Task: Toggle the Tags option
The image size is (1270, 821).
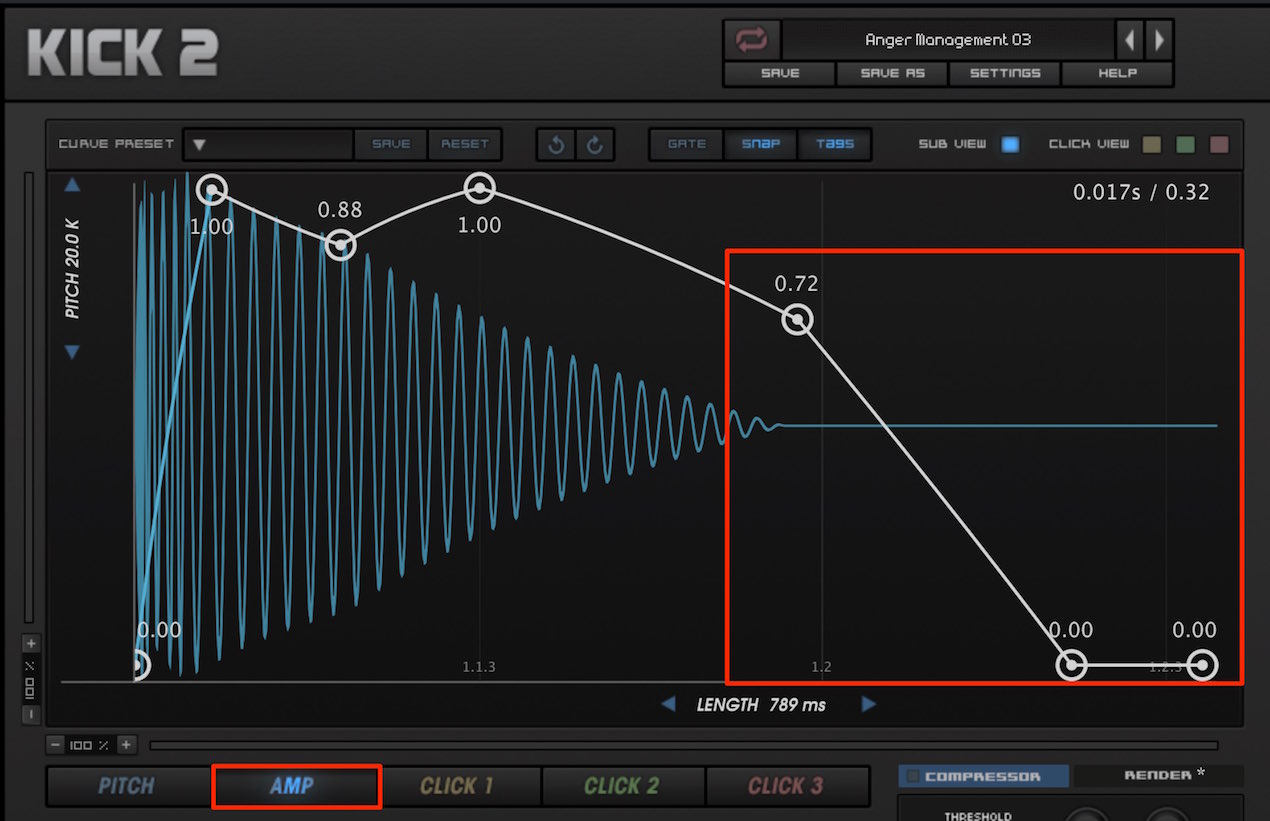Action: [x=835, y=144]
